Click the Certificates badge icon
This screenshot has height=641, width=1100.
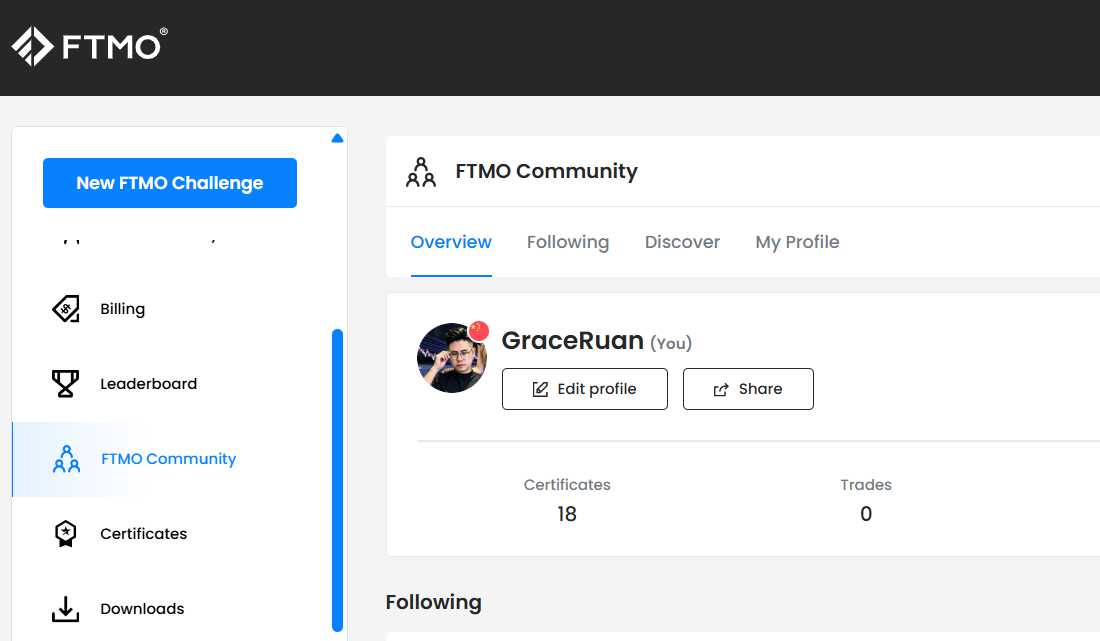coord(65,534)
